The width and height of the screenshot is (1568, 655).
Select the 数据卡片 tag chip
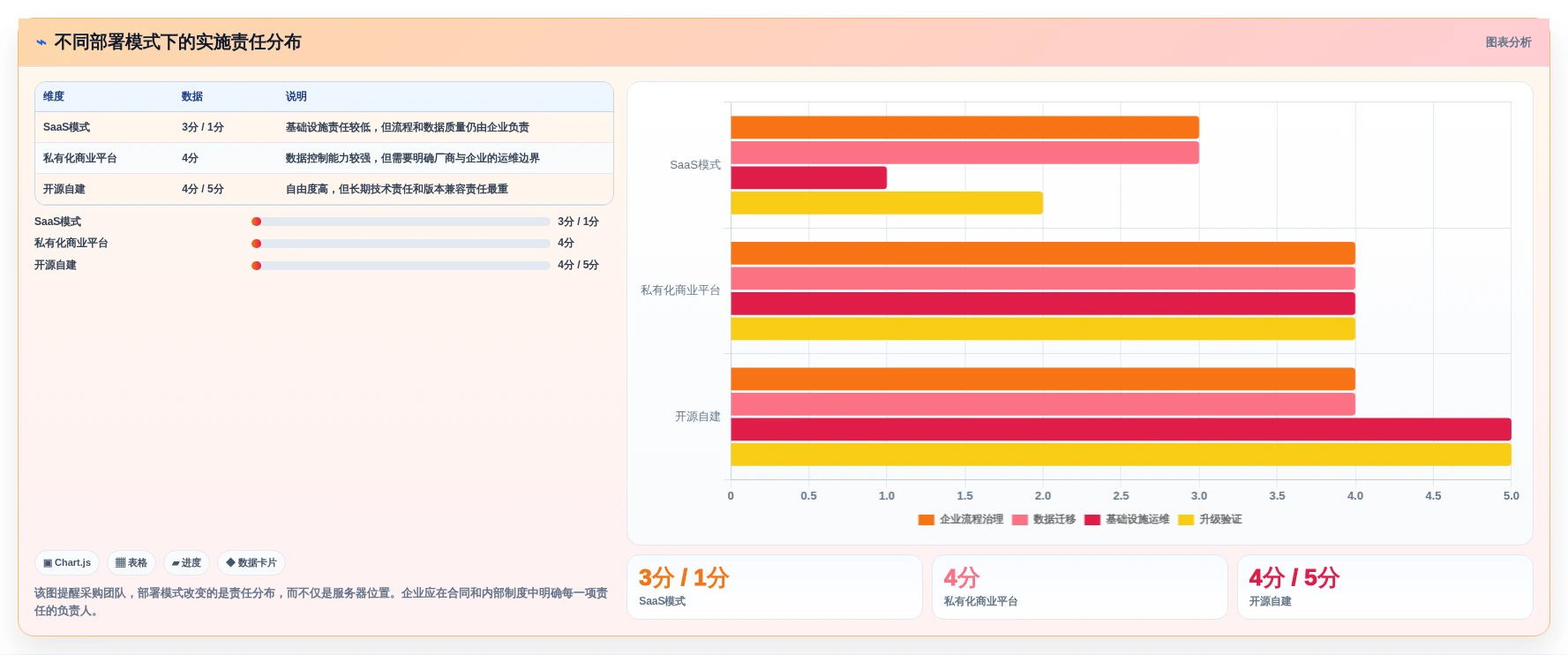251,562
